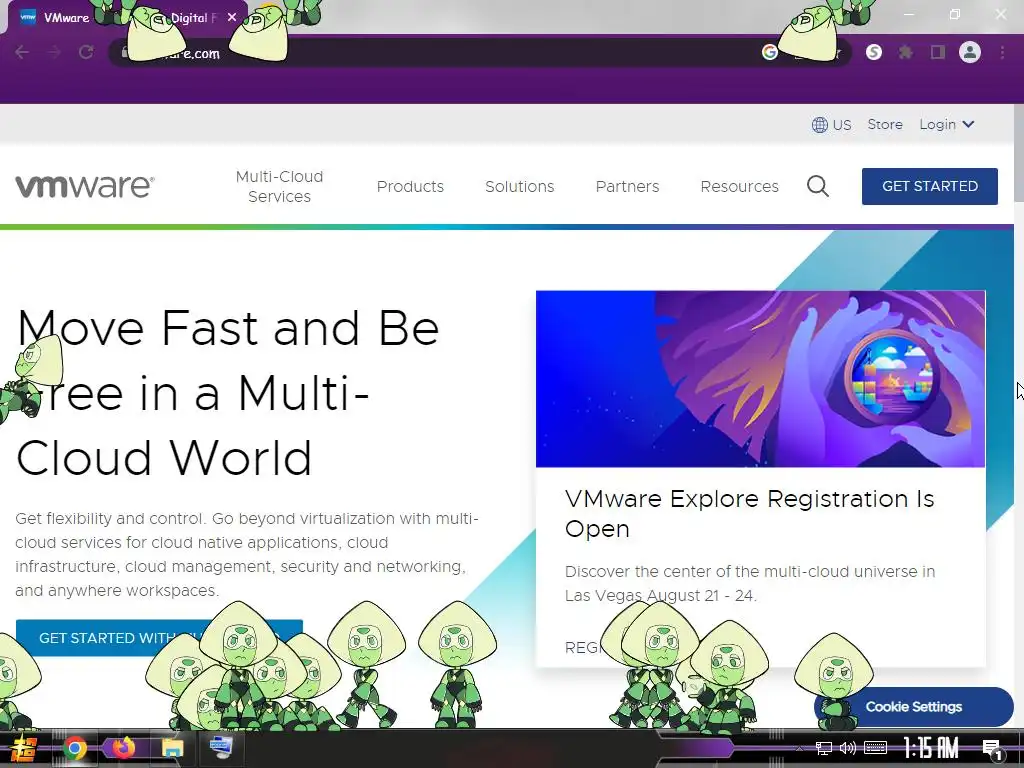Click the GET STARTED WITH hero button
The width and height of the screenshot is (1024, 768).
[x=159, y=638]
